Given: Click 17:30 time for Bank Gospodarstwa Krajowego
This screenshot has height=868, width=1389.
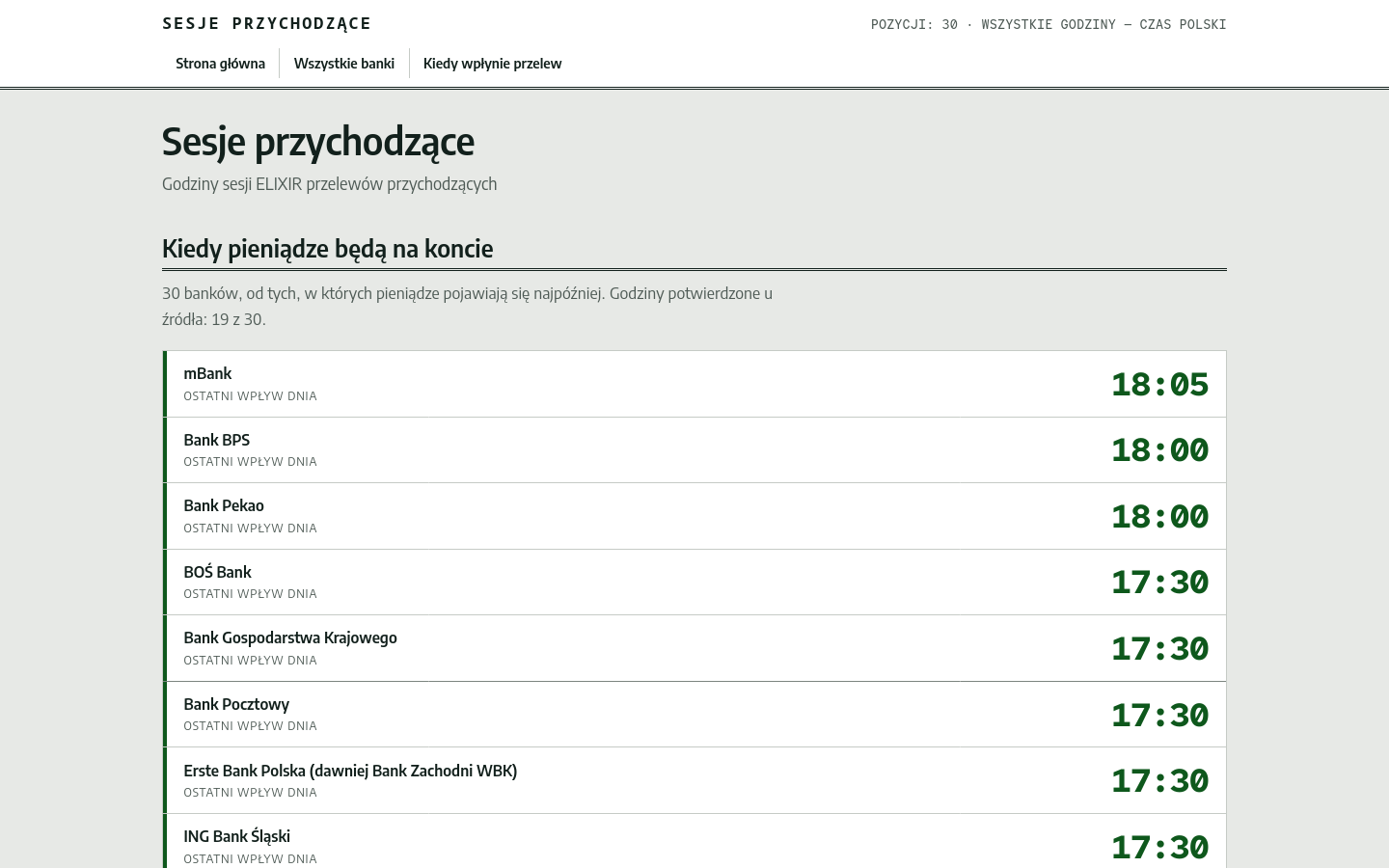Looking at the screenshot, I should tap(1159, 648).
